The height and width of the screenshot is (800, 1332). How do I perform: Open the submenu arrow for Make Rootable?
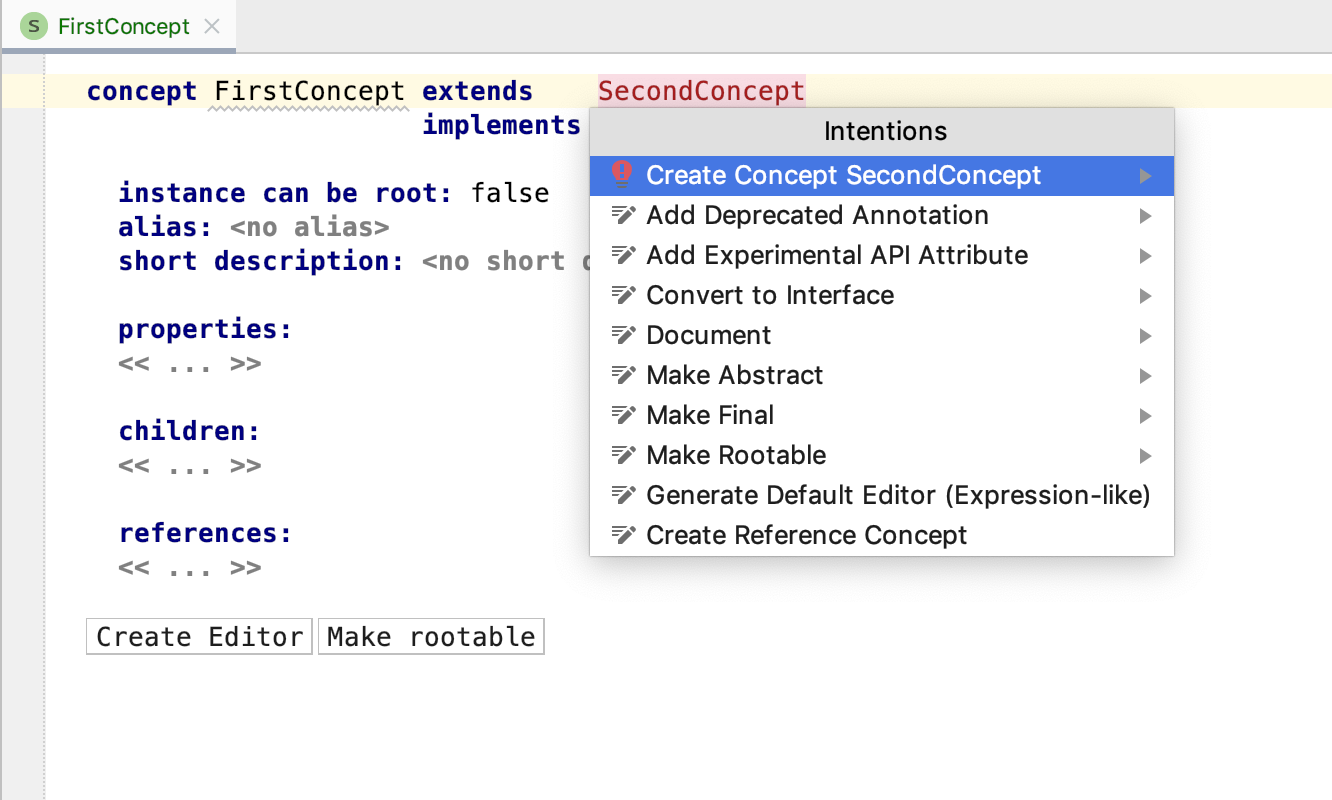1145,456
